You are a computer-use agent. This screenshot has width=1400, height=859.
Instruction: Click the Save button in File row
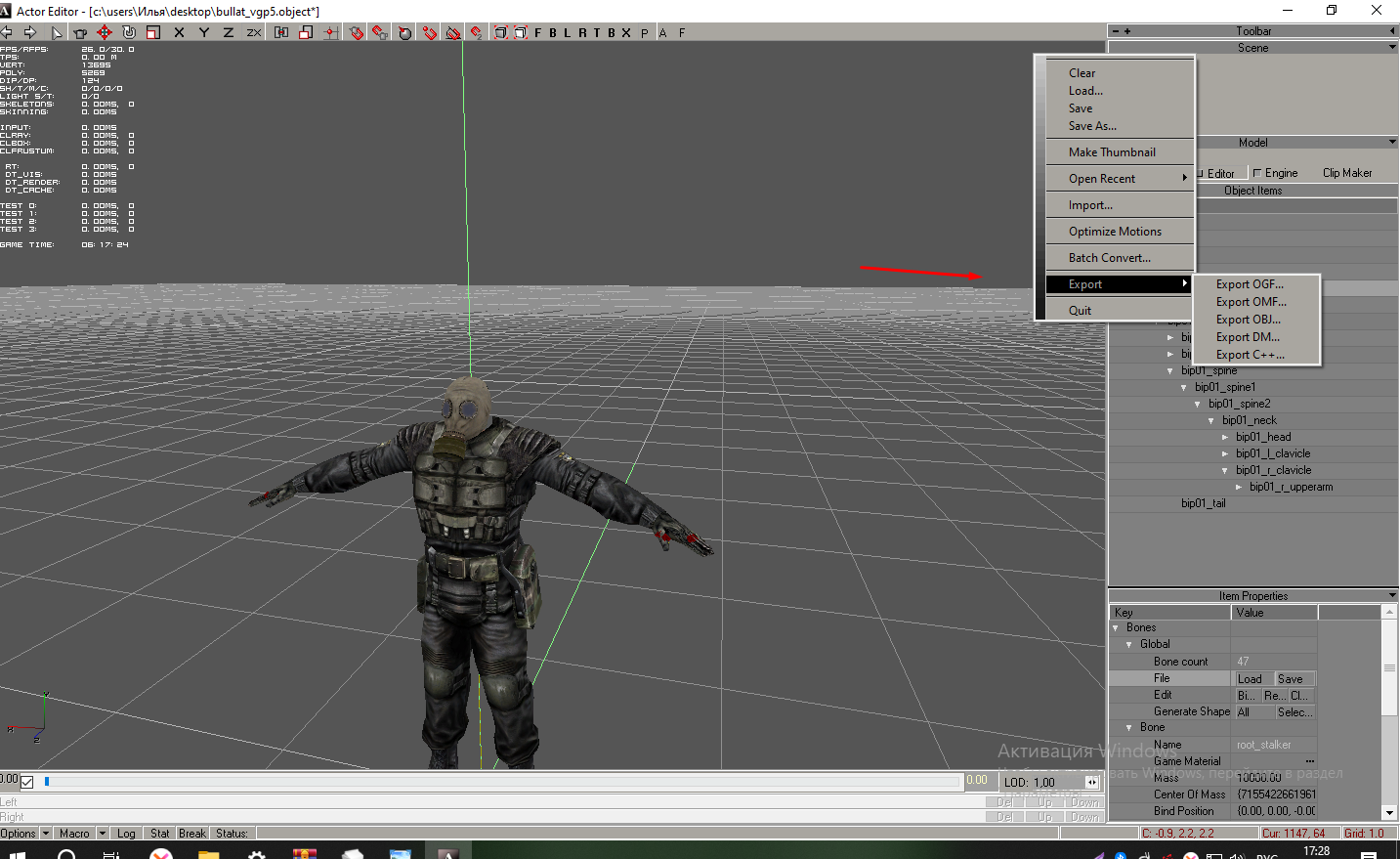pyautogui.click(x=1294, y=679)
